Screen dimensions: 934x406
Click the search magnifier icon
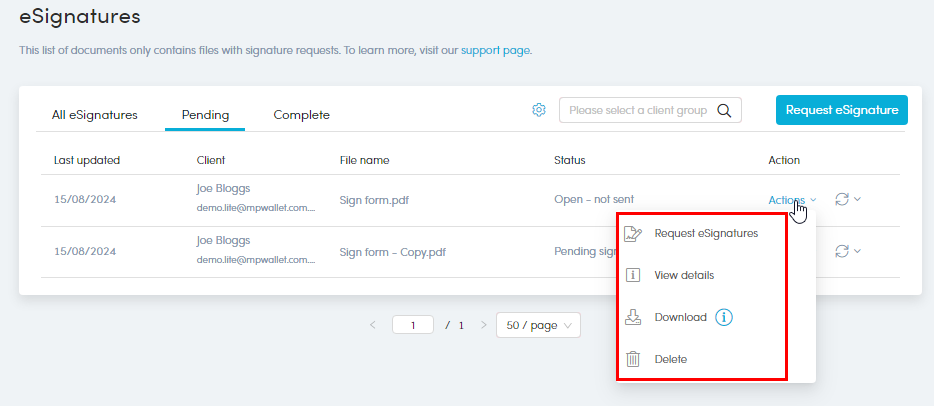(x=724, y=110)
